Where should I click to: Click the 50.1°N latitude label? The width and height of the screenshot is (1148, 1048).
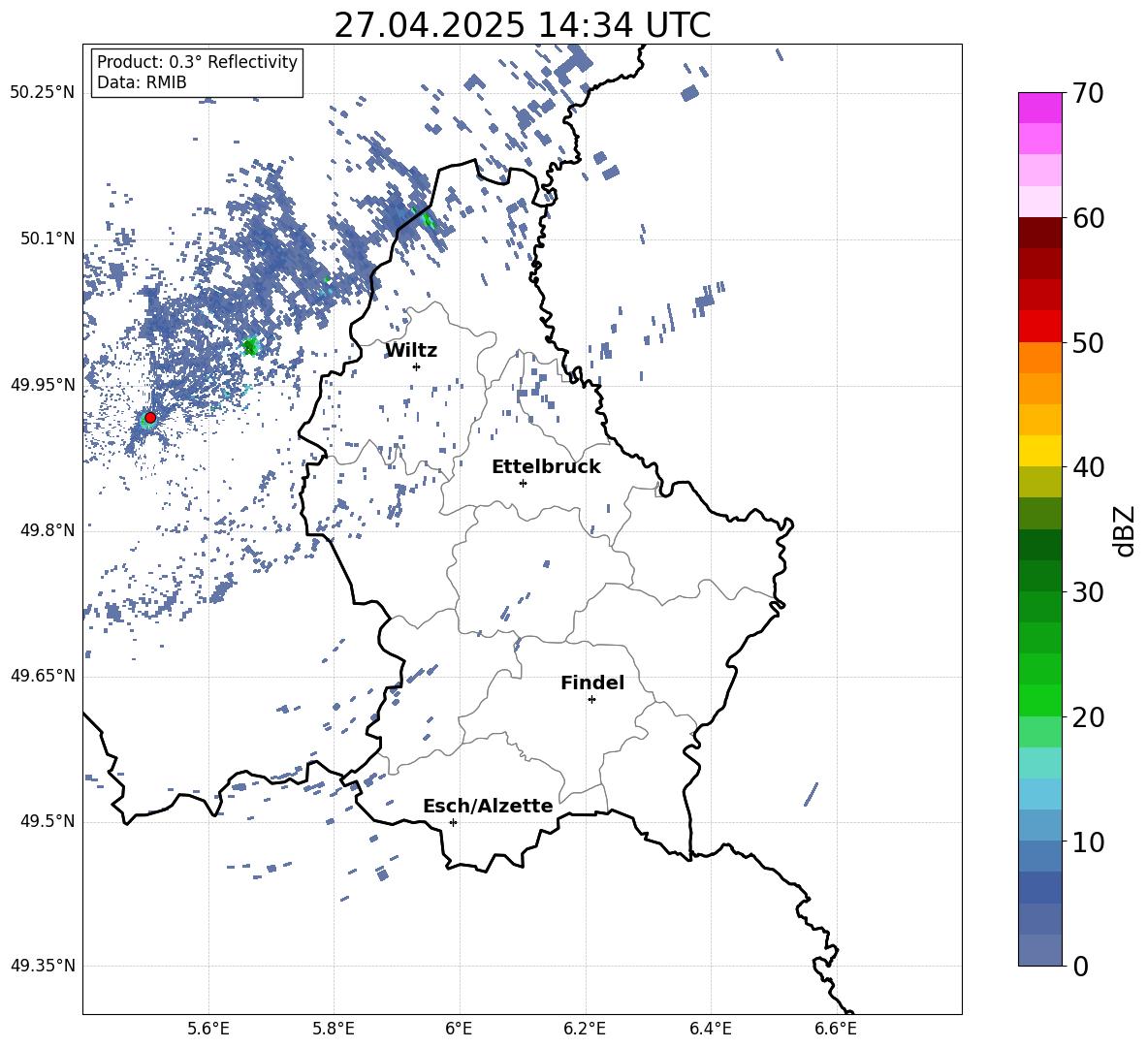click(x=48, y=239)
